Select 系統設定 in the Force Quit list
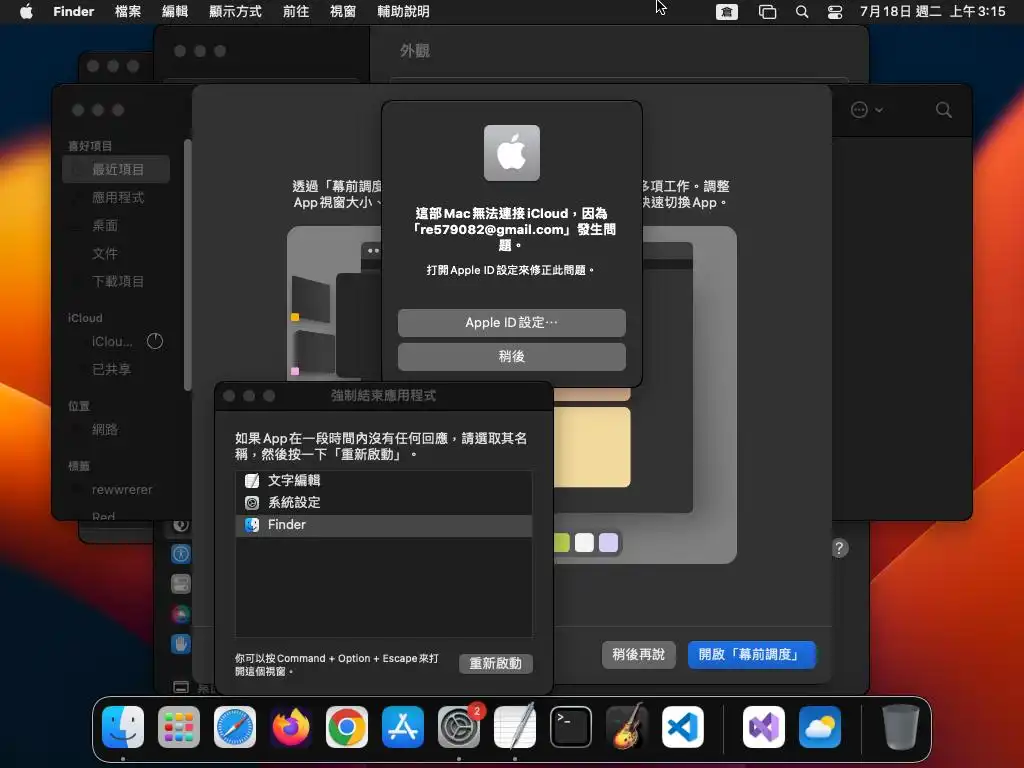Image resolution: width=1024 pixels, height=768 pixels. (383, 503)
